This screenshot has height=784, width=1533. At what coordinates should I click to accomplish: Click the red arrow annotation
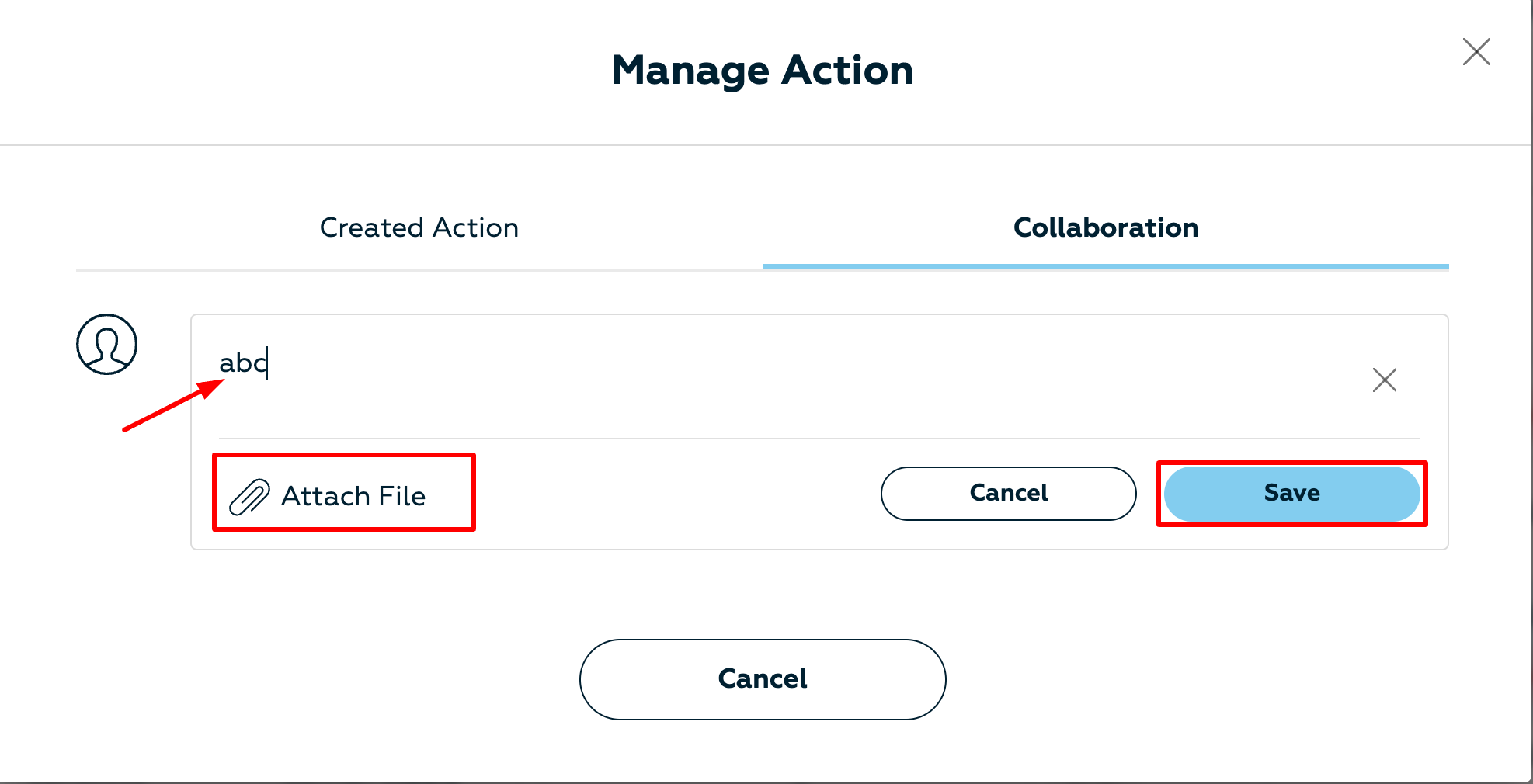pos(173,404)
